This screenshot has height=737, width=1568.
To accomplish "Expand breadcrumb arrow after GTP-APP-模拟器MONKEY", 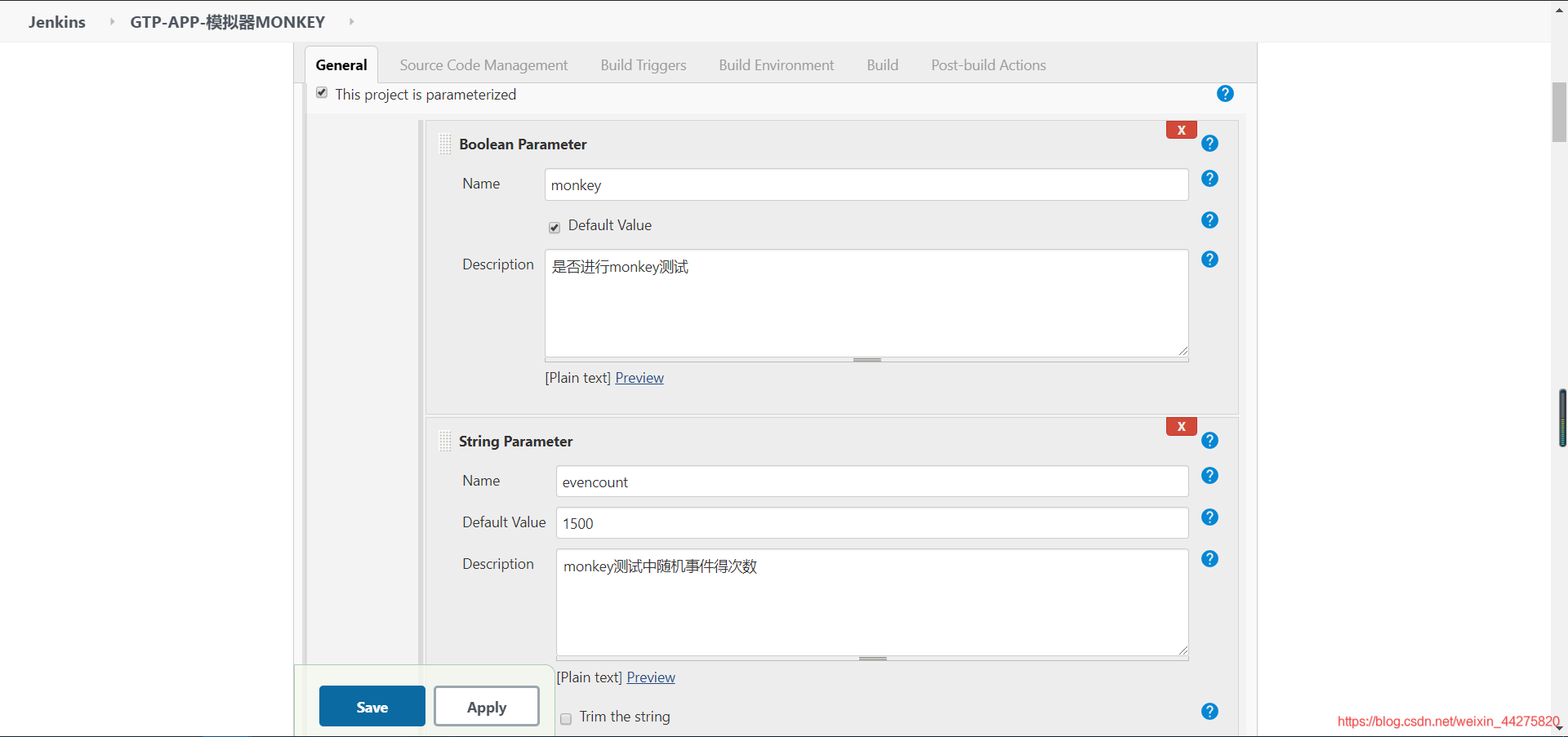I will tap(351, 22).
